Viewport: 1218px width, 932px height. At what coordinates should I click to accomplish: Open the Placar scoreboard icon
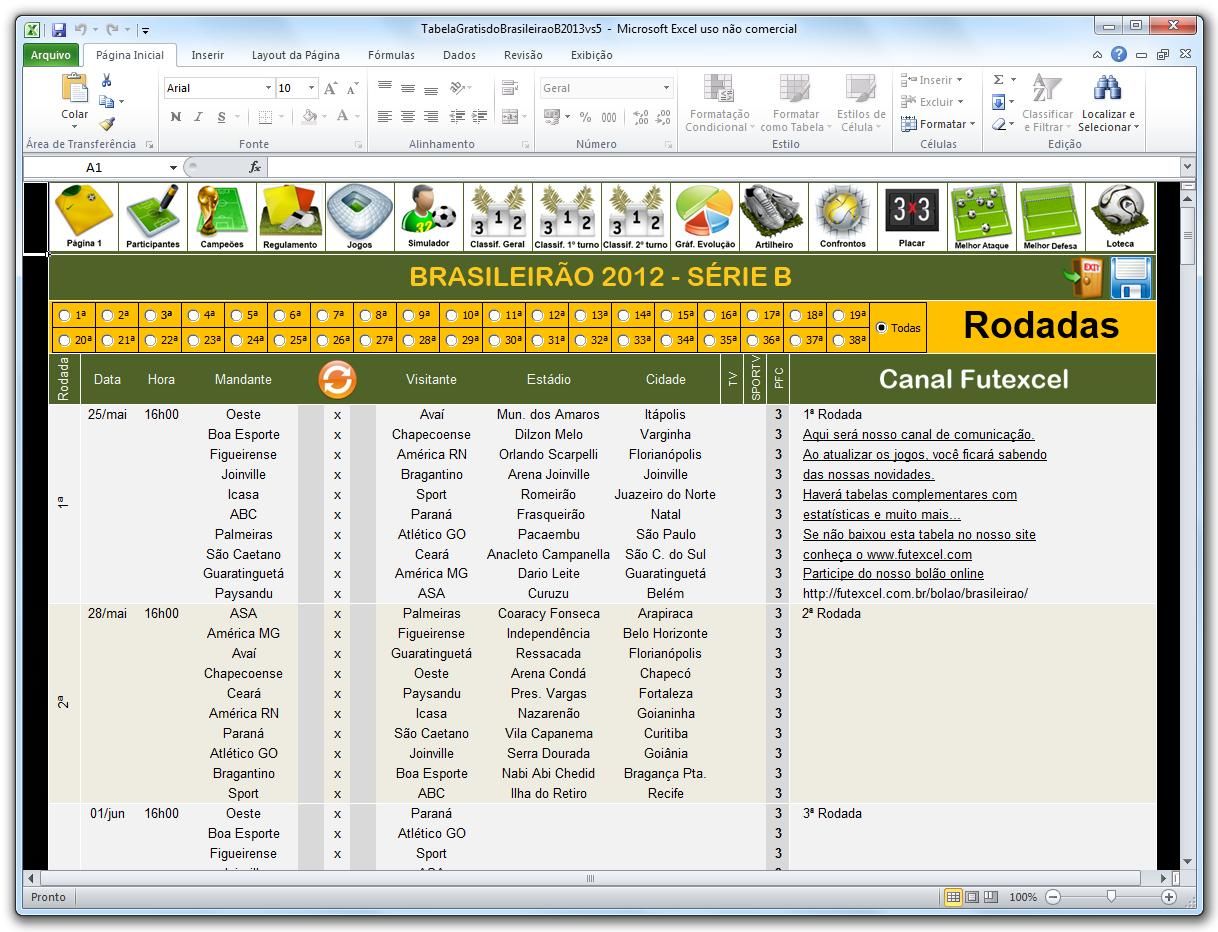coord(911,217)
